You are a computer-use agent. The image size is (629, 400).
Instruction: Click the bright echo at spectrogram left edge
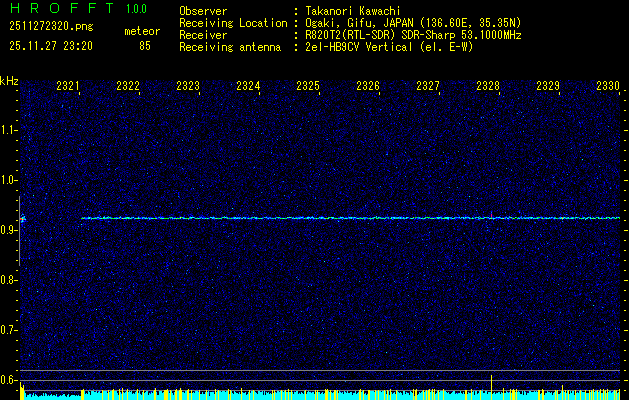pyautogui.click(x=22, y=219)
